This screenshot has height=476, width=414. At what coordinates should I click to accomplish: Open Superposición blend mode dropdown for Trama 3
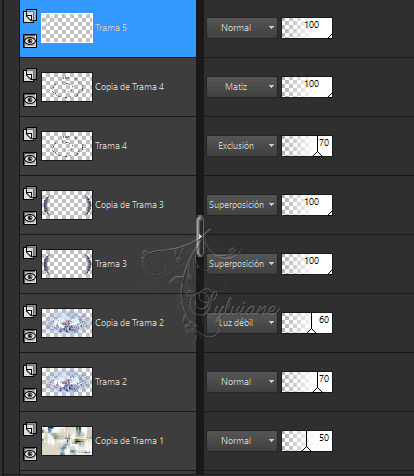pos(242,264)
